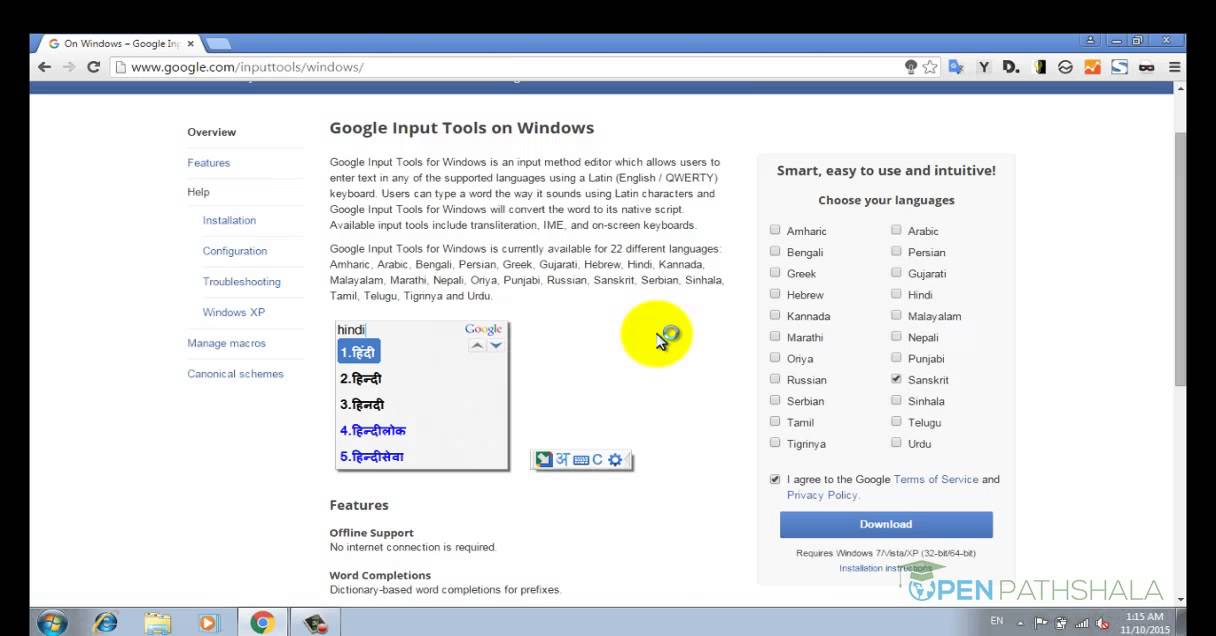Open the Windows XP help page
The height and width of the screenshot is (636, 1216).
click(x=233, y=312)
